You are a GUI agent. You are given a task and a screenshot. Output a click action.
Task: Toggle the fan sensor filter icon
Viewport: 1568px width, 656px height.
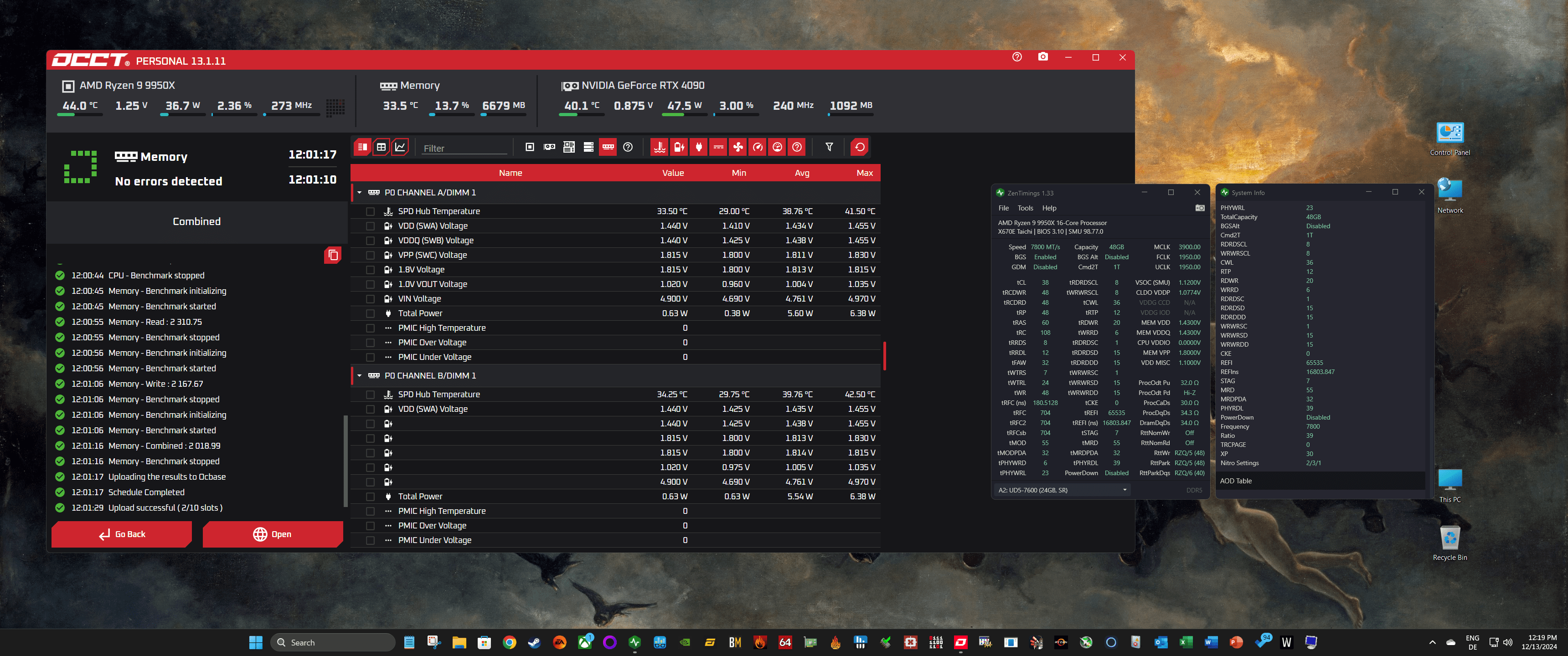pos(738,147)
